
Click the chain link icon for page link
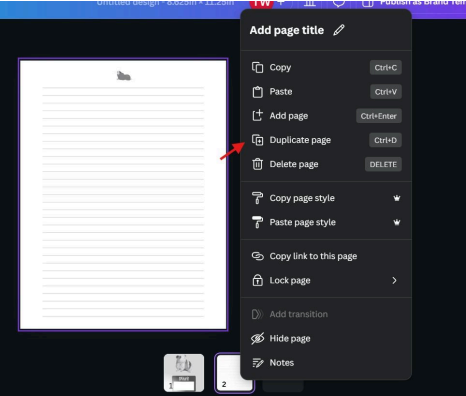tap(257, 256)
